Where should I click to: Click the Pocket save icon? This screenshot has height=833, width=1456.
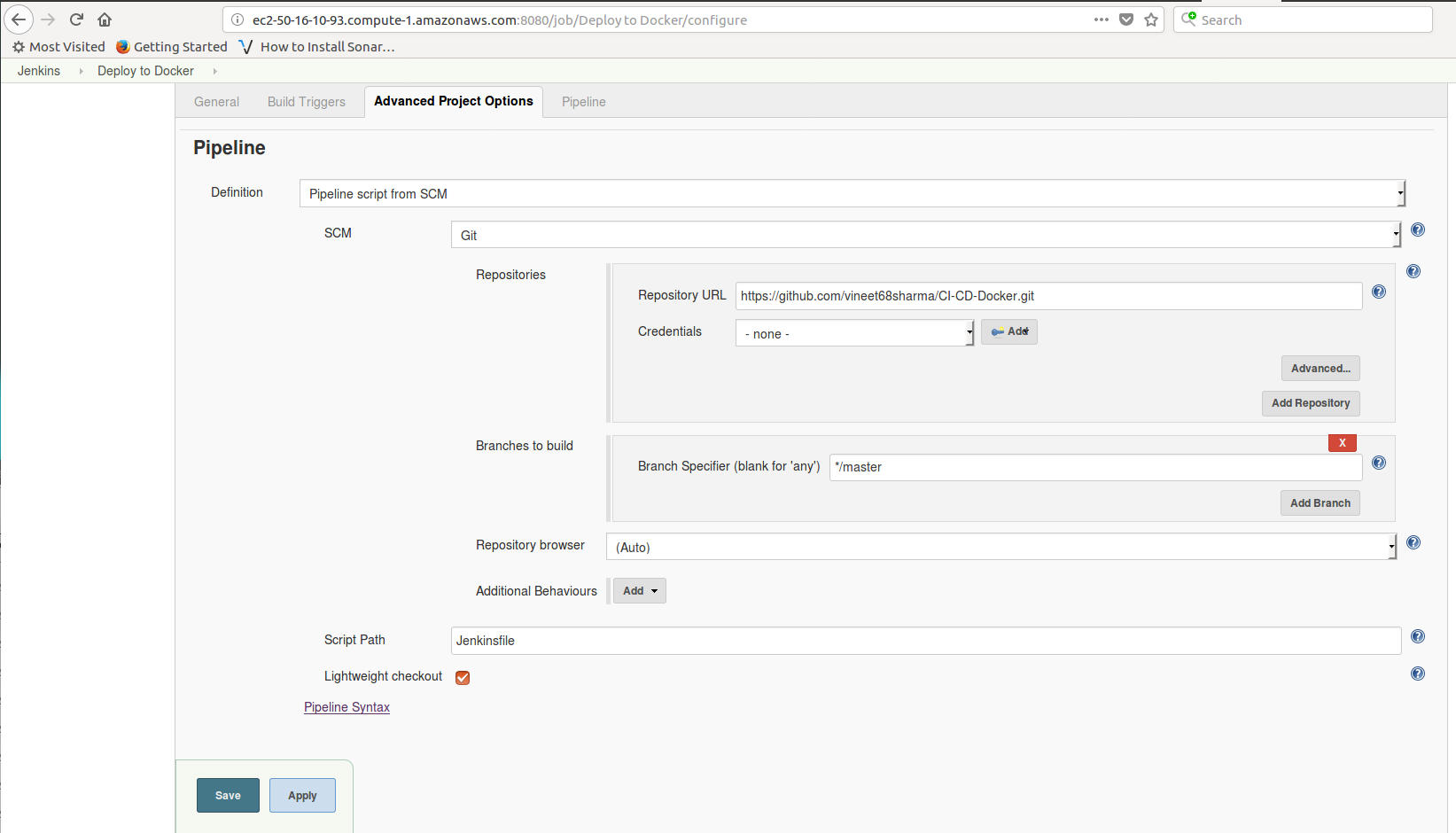(x=1126, y=19)
